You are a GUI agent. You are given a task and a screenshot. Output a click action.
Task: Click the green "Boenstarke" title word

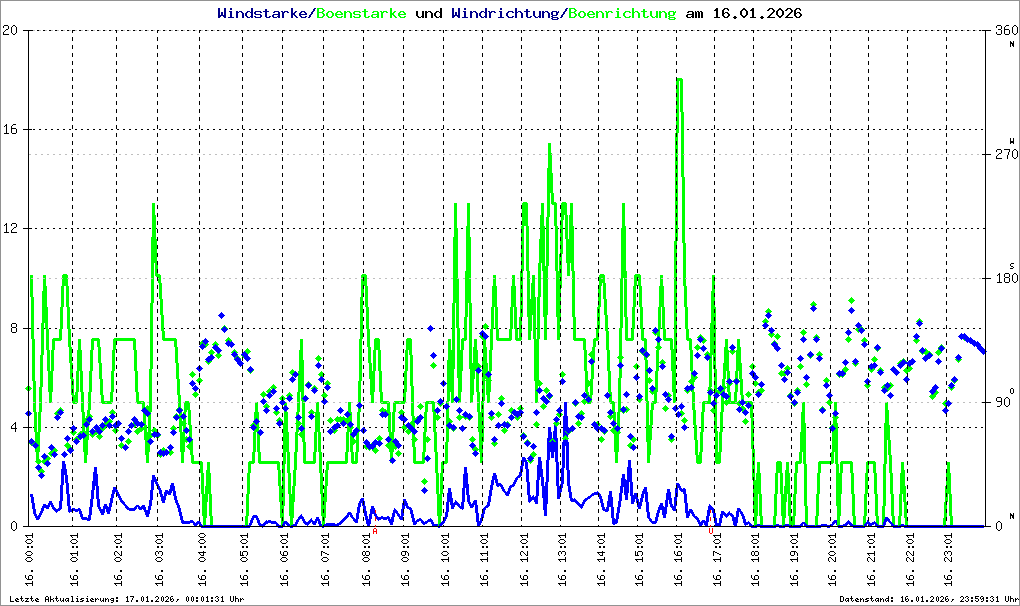tap(361, 13)
